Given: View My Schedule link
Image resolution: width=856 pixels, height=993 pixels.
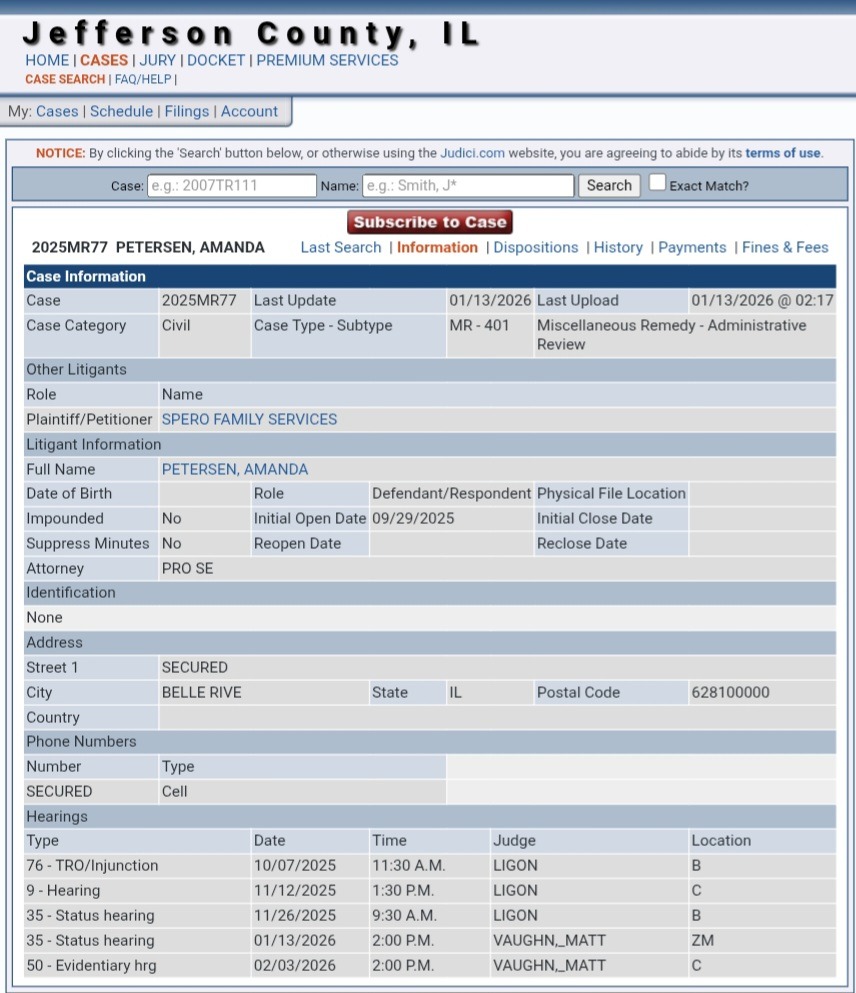Looking at the screenshot, I should tap(122, 111).
